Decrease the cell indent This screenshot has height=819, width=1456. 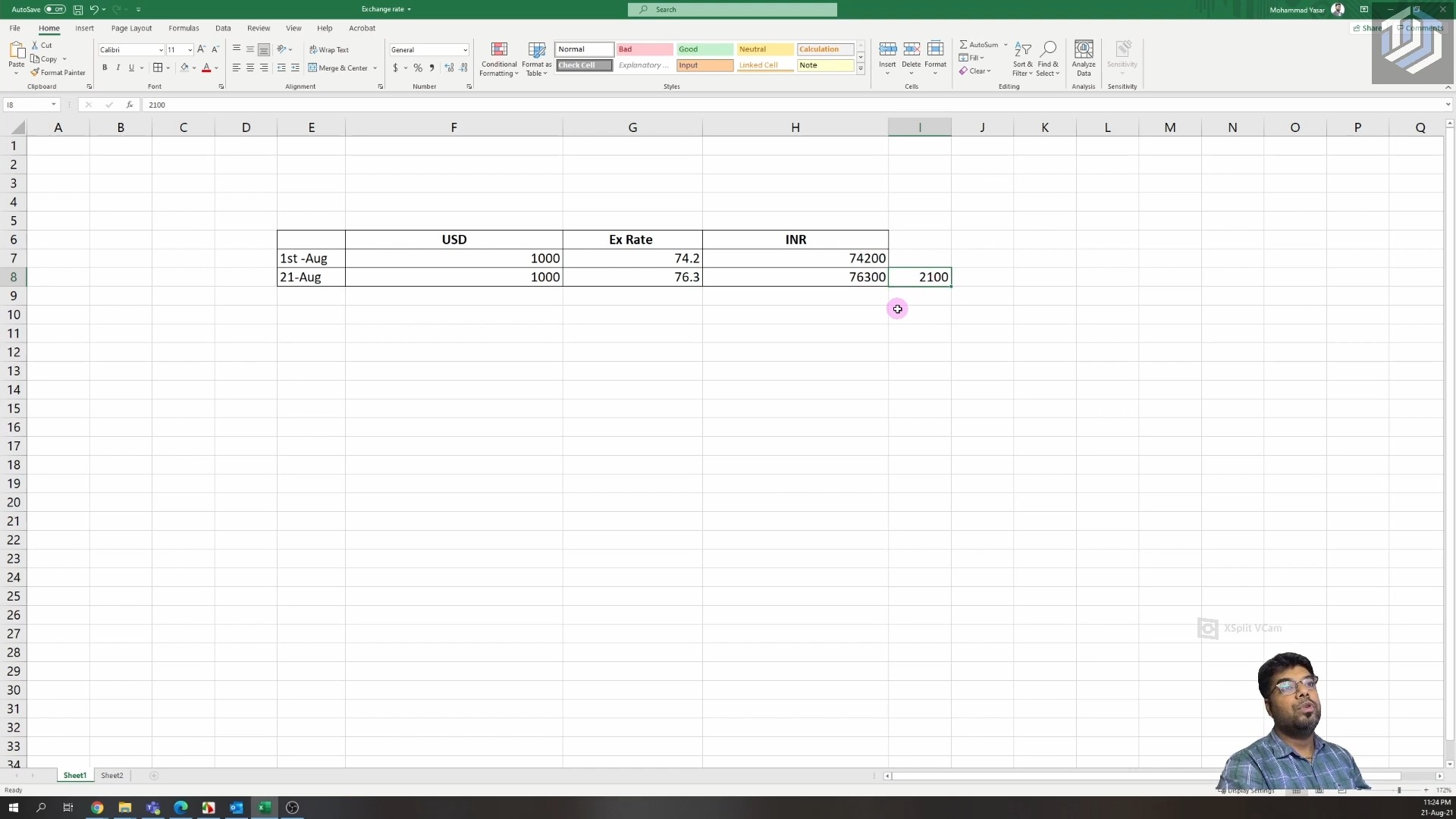pyautogui.click(x=281, y=68)
